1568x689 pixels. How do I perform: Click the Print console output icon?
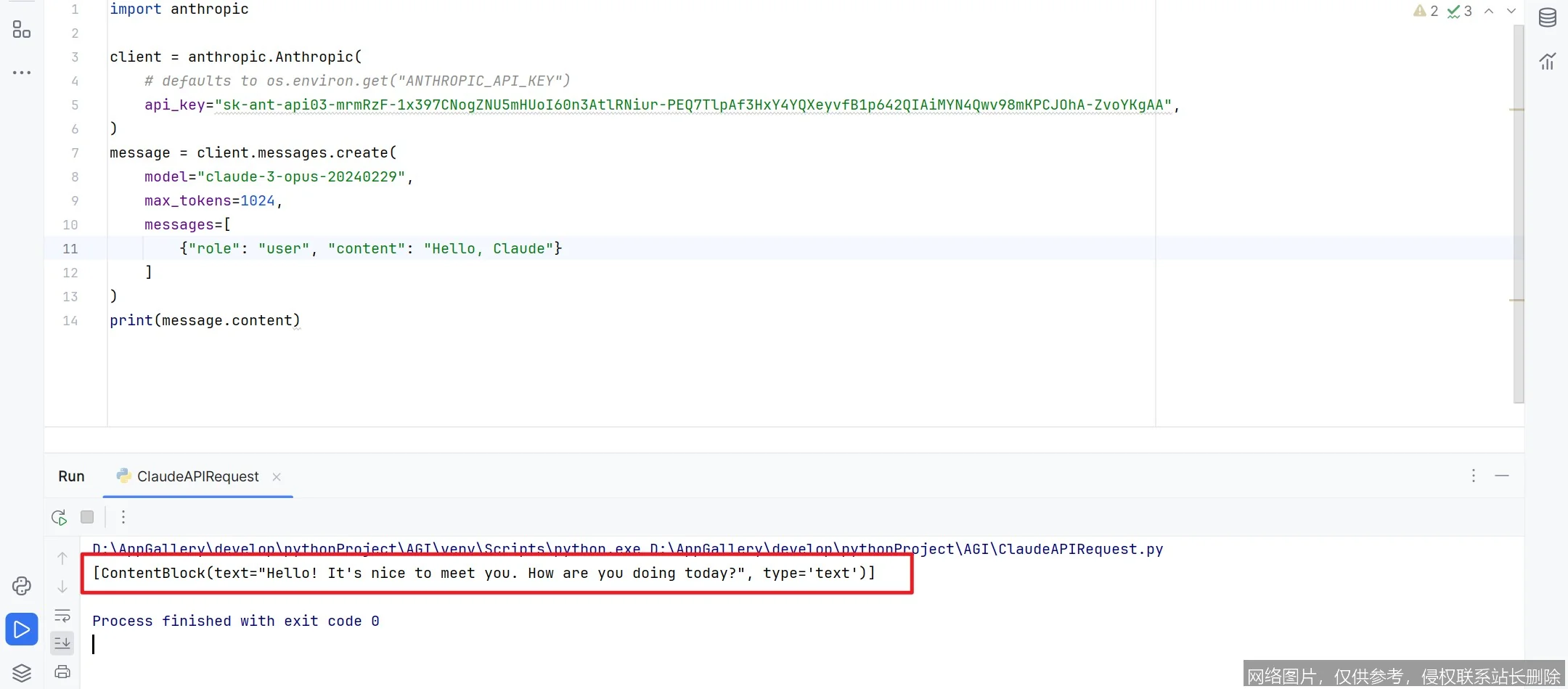tap(62, 672)
